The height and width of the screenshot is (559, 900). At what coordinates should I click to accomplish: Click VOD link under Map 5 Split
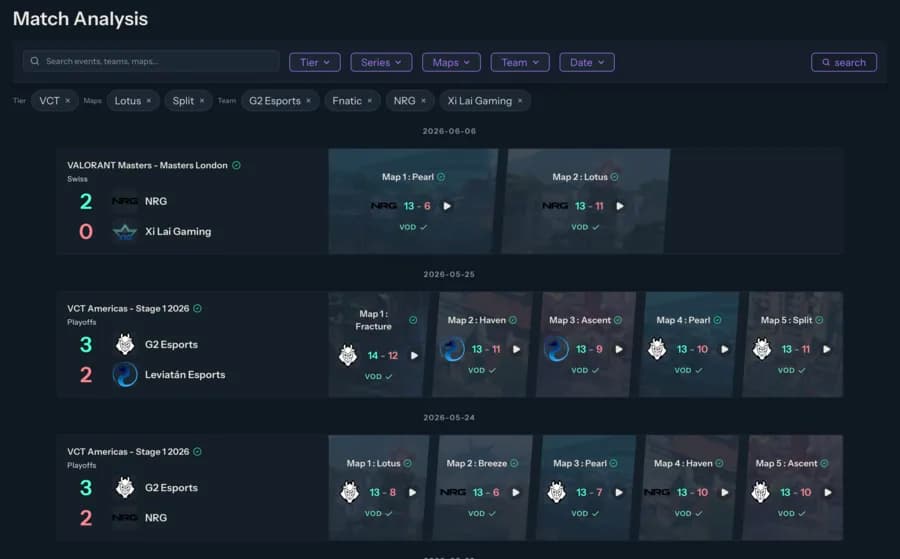[x=792, y=371]
